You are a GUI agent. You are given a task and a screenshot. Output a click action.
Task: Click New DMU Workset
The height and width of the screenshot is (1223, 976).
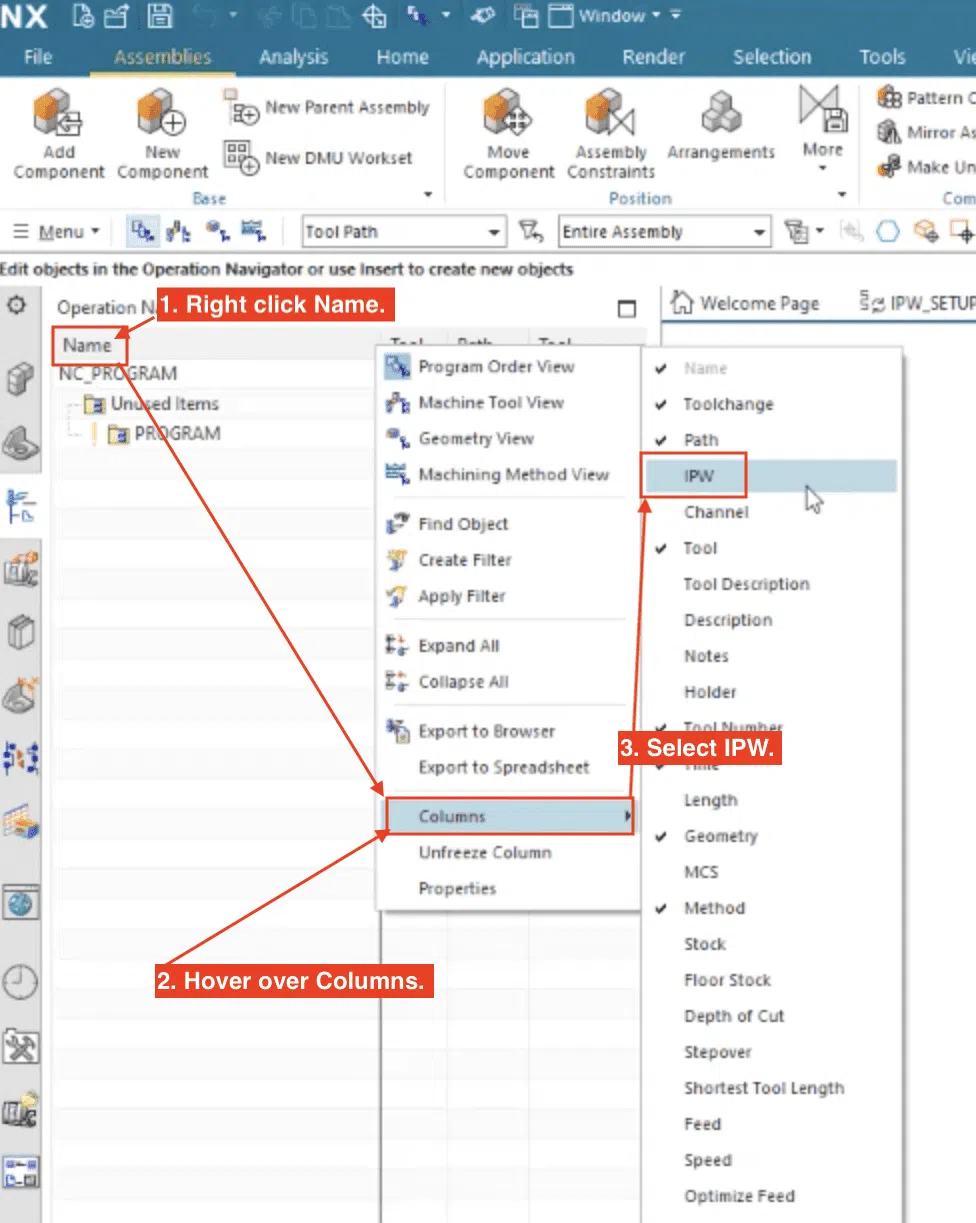[x=319, y=157]
